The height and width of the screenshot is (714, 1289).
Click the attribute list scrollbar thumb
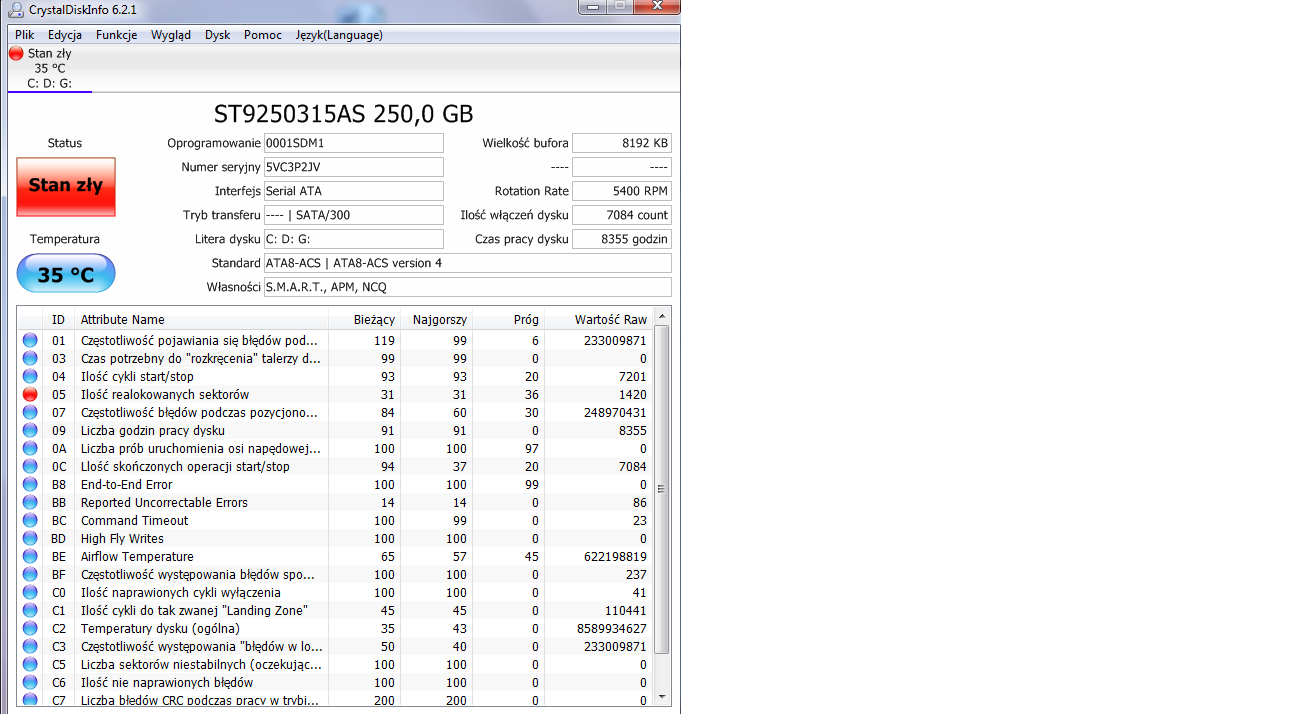point(662,490)
